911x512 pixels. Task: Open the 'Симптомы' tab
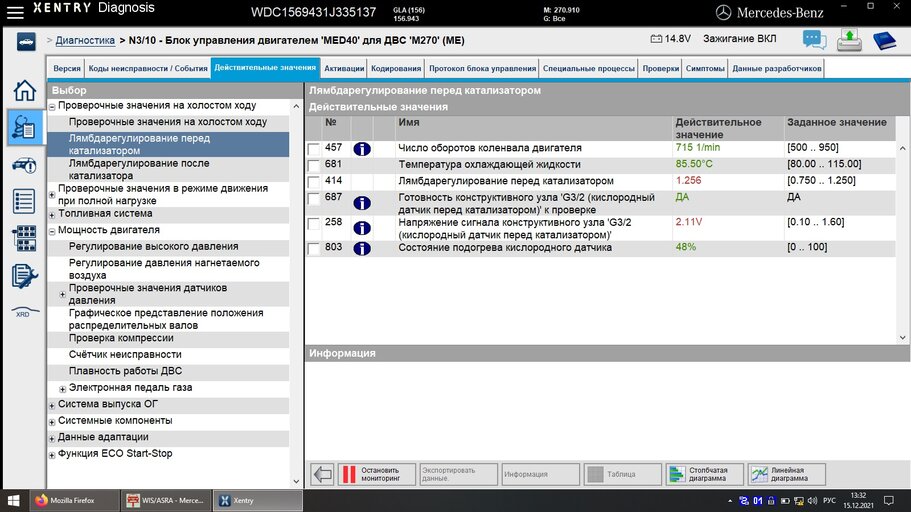tap(705, 69)
